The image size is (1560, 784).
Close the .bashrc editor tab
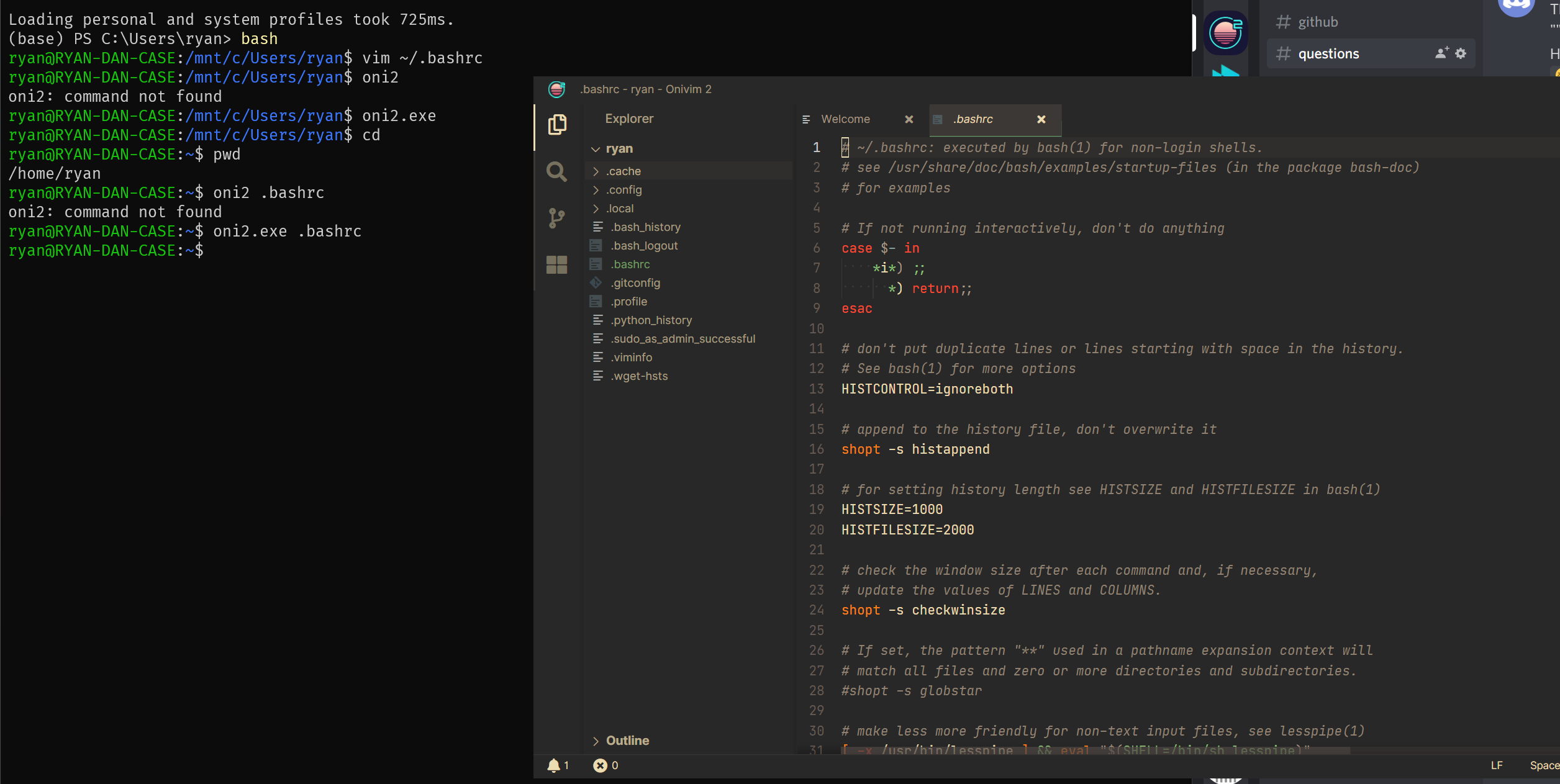coord(1041,120)
